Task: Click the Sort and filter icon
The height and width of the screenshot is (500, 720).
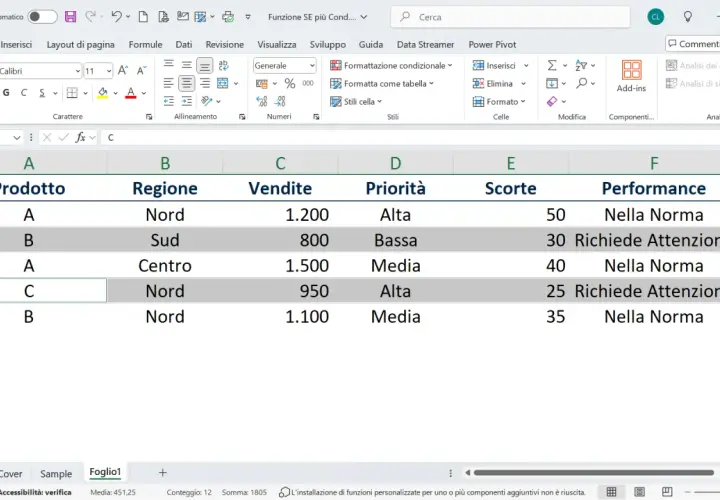Action: click(581, 65)
